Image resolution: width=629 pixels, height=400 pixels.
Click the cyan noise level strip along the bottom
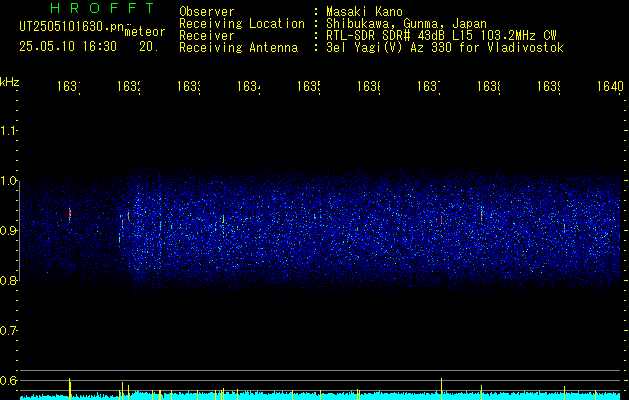click(320, 395)
